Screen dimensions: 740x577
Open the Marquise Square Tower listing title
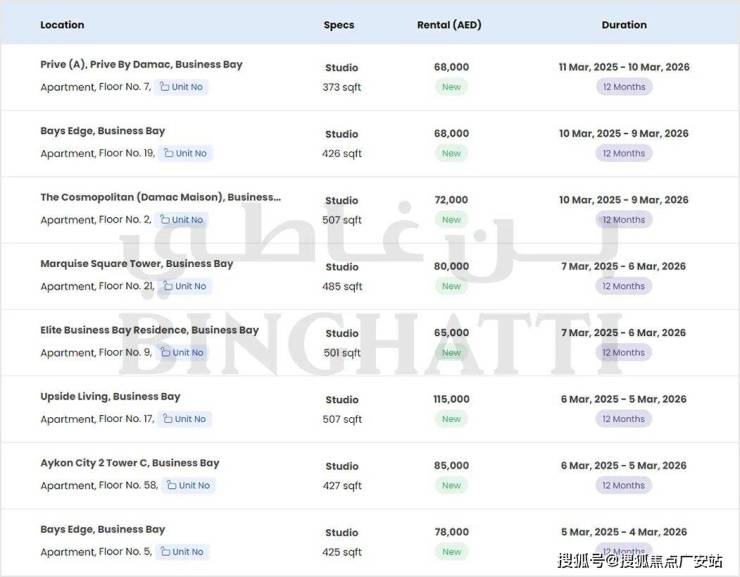pos(136,264)
